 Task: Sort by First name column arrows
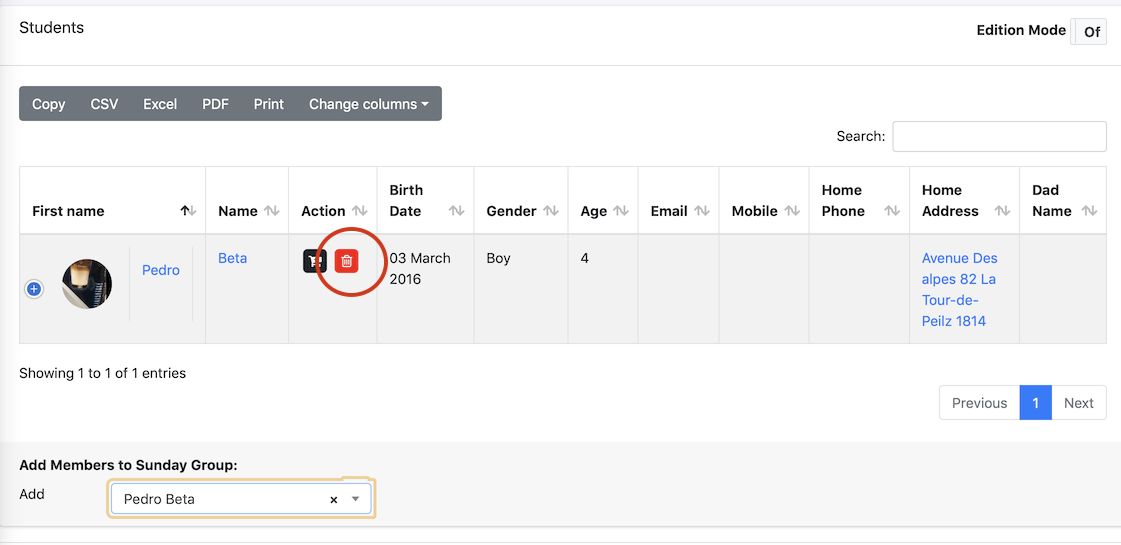point(188,211)
